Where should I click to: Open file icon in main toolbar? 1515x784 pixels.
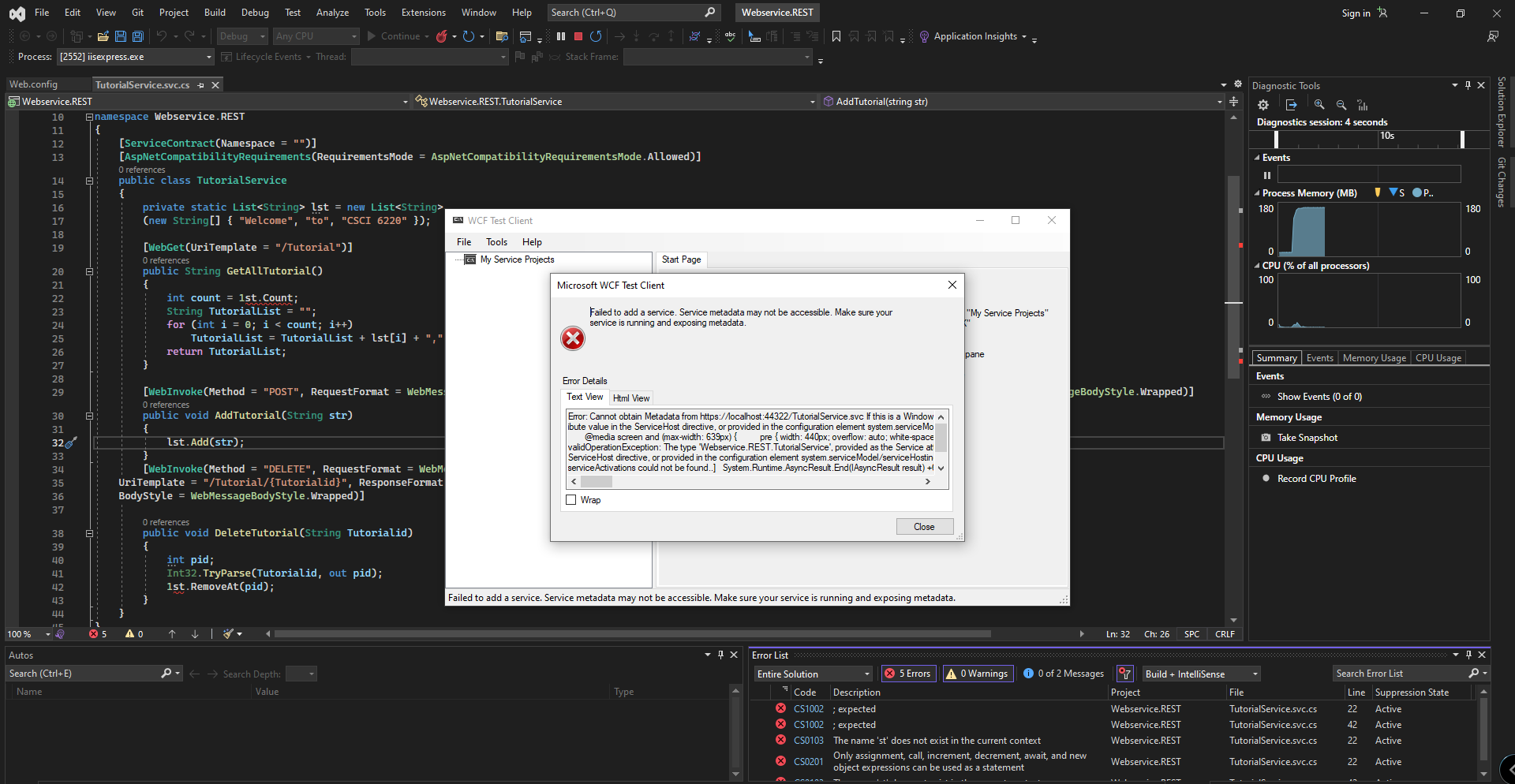[x=103, y=36]
